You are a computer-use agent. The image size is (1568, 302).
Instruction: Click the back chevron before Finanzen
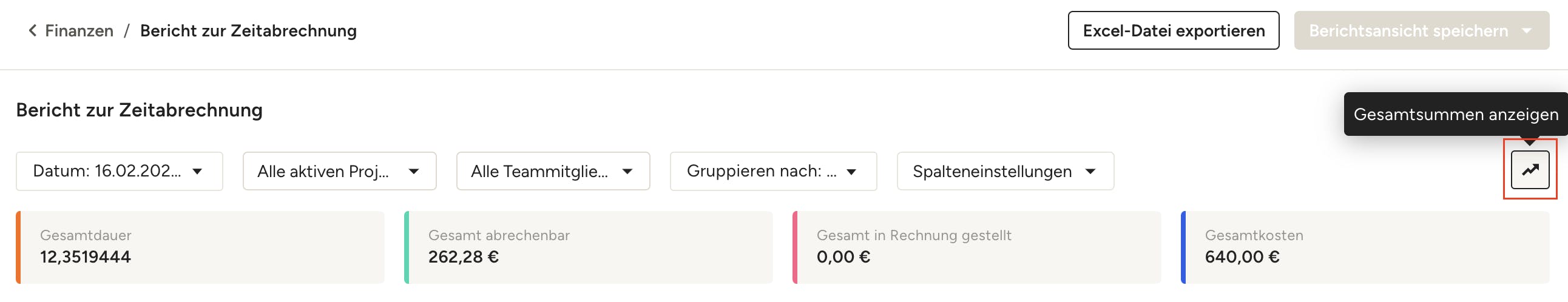(x=32, y=30)
